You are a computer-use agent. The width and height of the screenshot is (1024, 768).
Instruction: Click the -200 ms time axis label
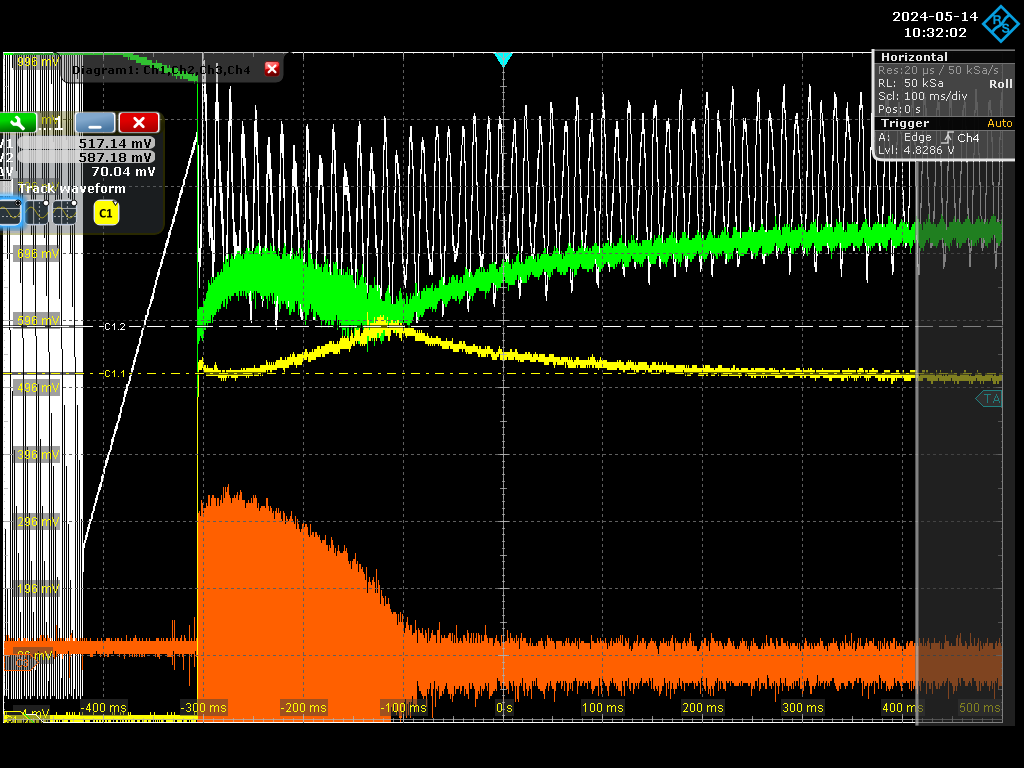pyautogui.click(x=303, y=708)
